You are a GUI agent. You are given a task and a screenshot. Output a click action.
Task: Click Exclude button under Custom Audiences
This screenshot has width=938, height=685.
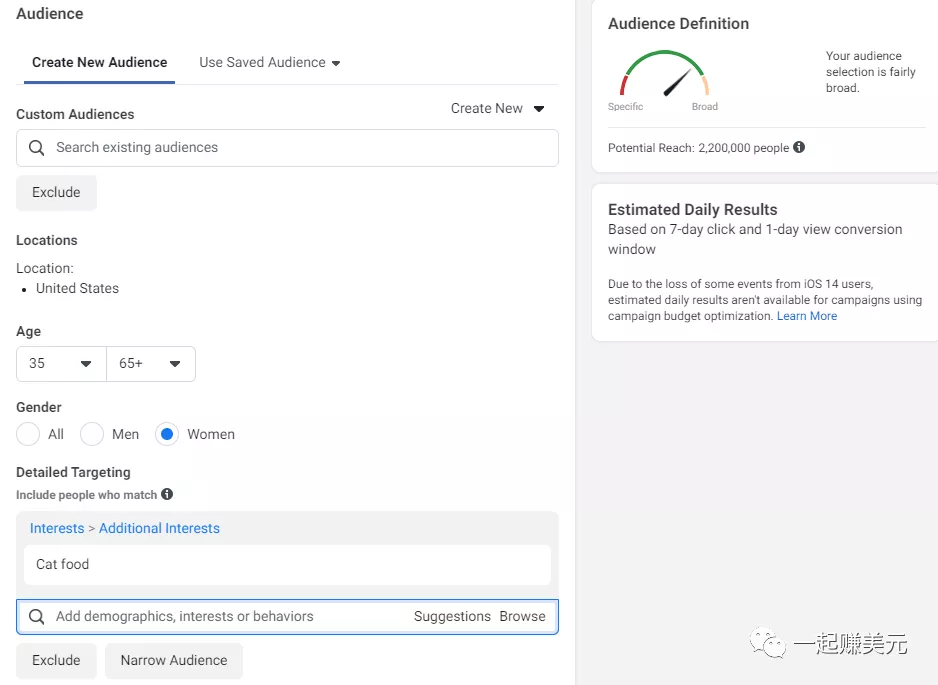[56, 193]
